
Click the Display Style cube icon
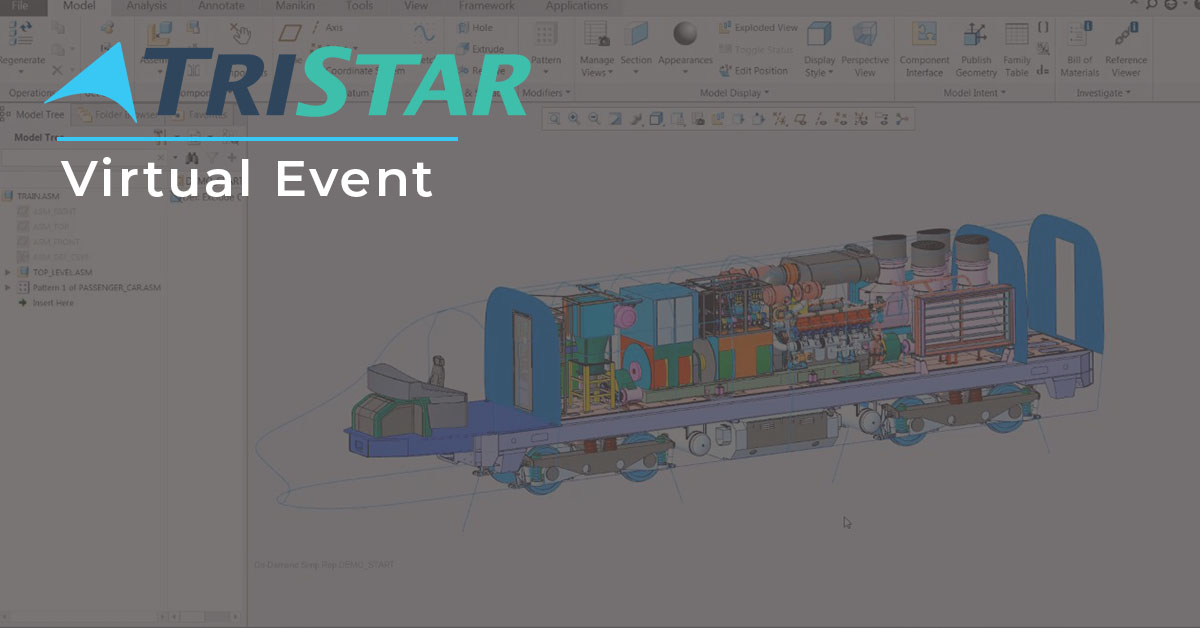[x=819, y=35]
